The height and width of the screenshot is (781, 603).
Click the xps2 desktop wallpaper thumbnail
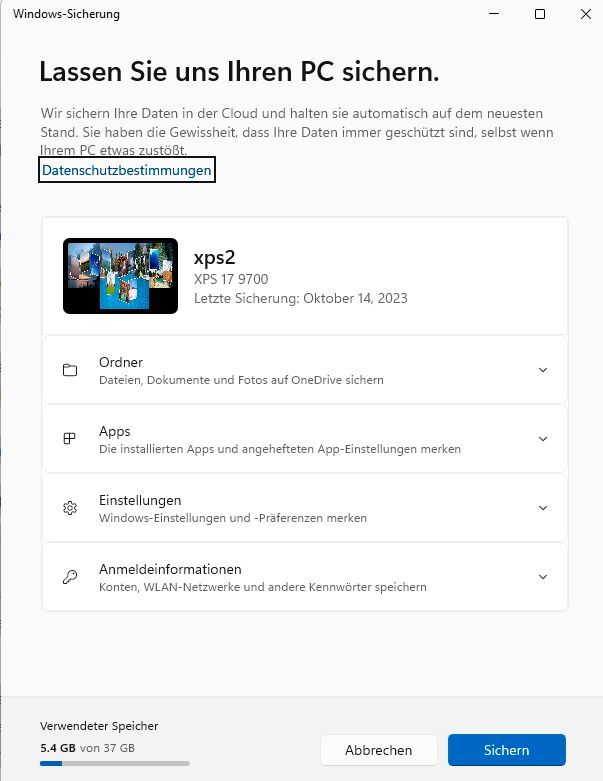click(x=120, y=276)
